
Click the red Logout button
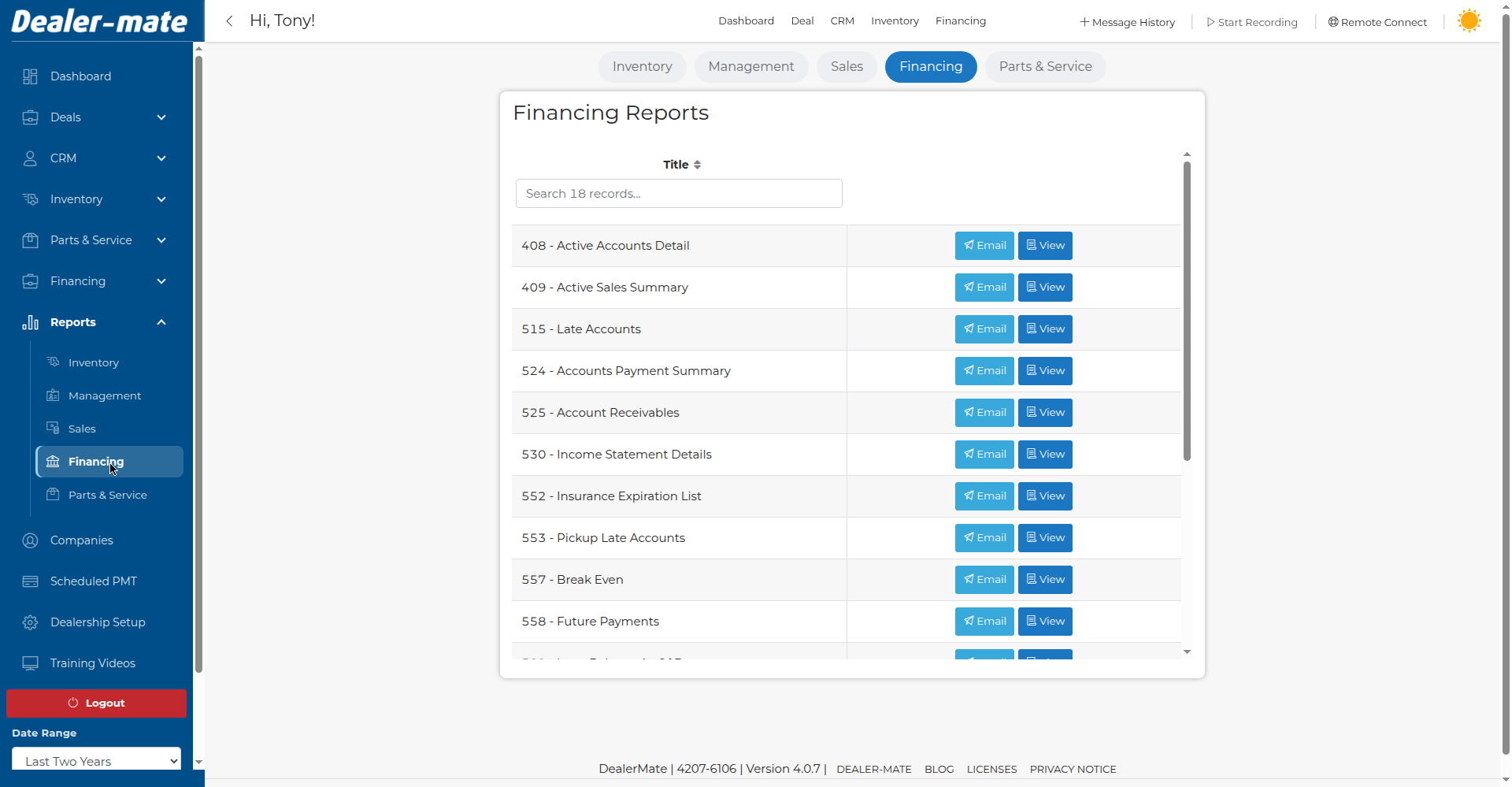(x=96, y=703)
